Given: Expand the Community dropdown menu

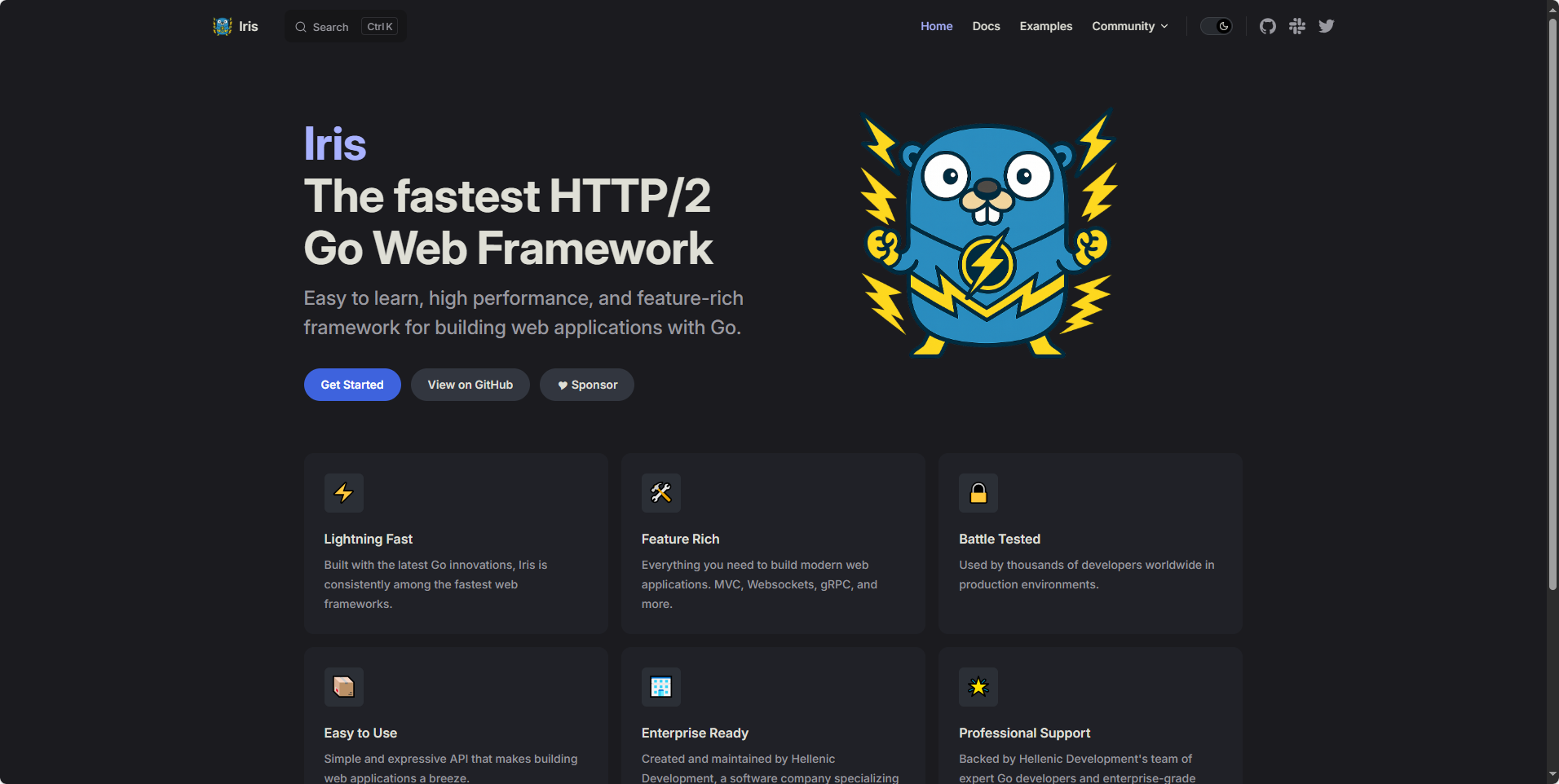Looking at the screenshot, I should tap(1130, 26).
